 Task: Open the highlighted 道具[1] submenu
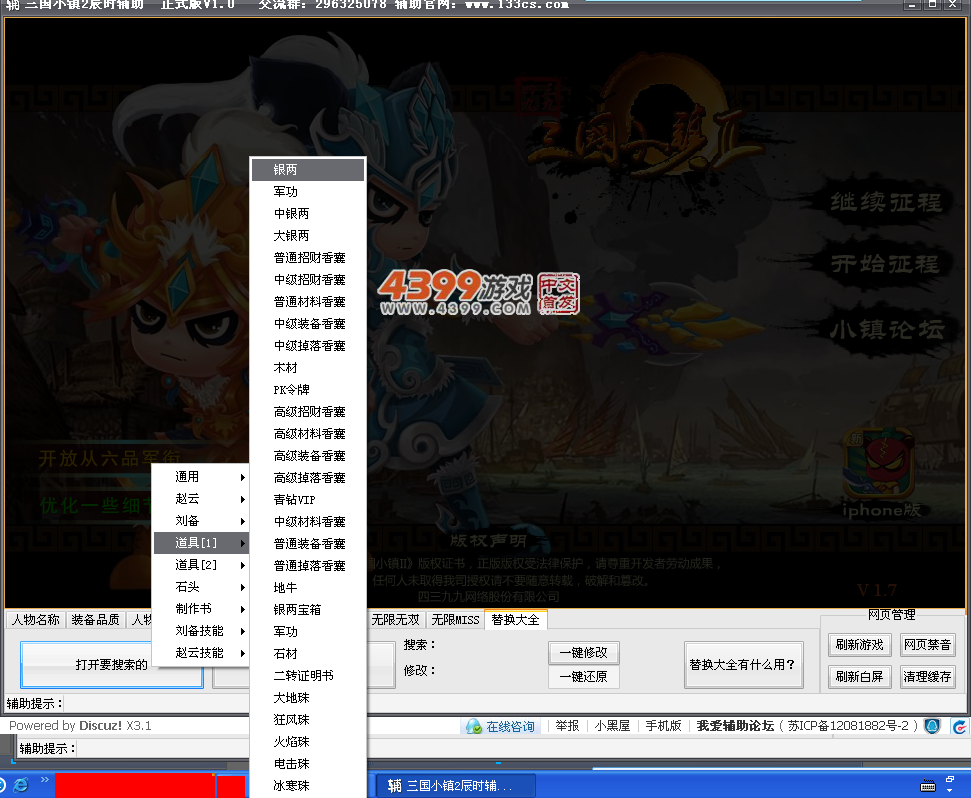pyautogui.click(x=201, y=543)
